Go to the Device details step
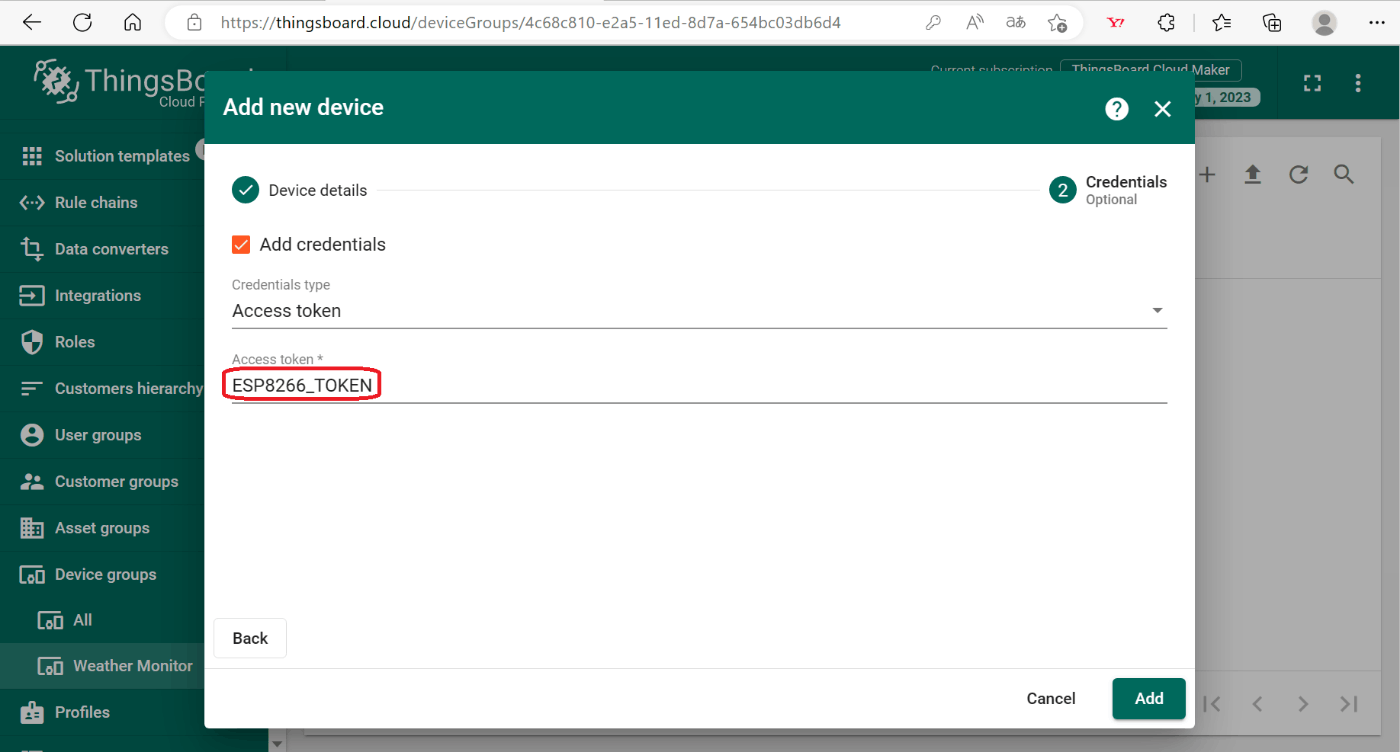The height and width of the screenshot is (752, 1400). 300,190
